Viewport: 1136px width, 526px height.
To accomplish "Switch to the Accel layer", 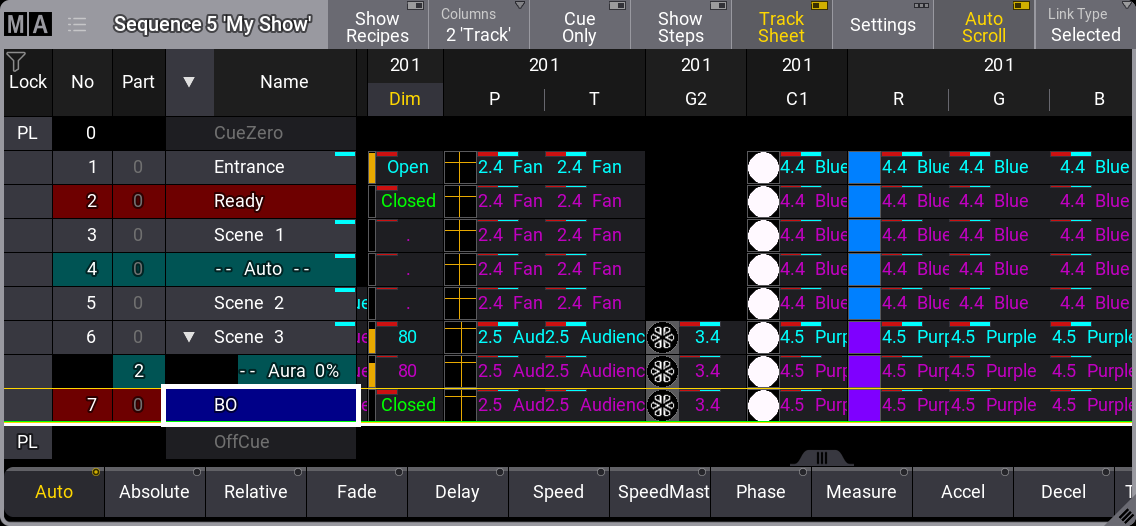I will [x=962, y=492].
